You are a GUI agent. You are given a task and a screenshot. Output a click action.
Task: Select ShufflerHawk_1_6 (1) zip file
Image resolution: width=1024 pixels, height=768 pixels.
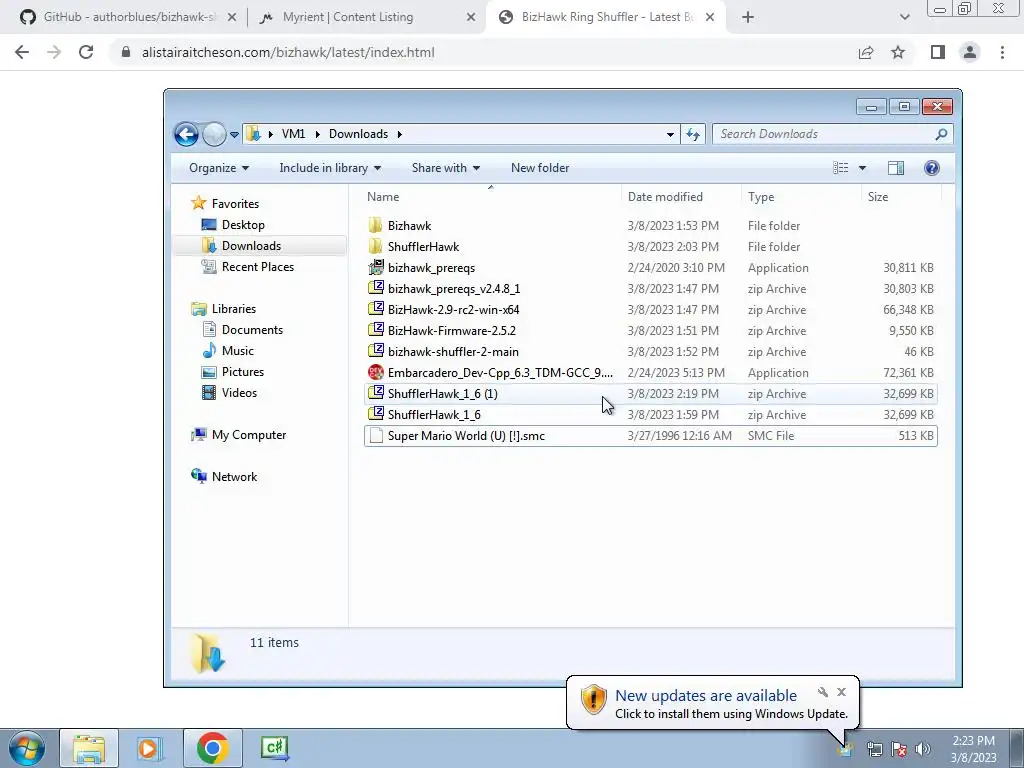[x=650, y=393]
